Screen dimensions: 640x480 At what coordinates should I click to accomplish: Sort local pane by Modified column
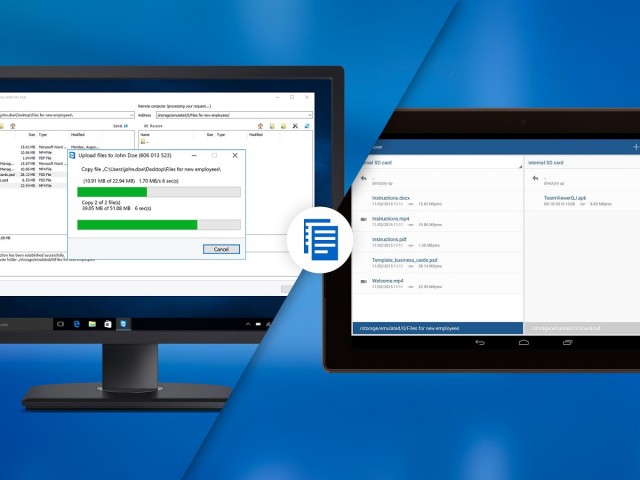tap(78, 134)
